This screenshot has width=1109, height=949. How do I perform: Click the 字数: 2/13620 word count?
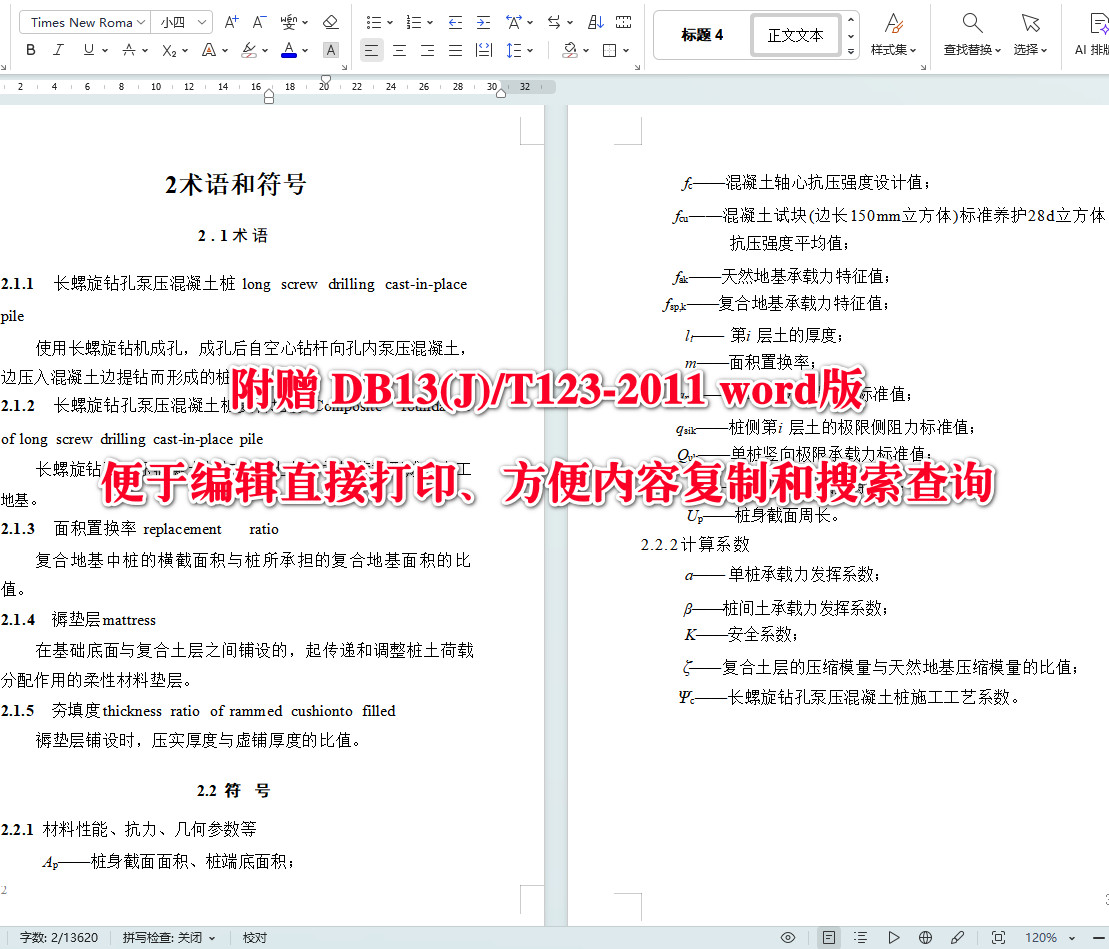pos(59,938)
